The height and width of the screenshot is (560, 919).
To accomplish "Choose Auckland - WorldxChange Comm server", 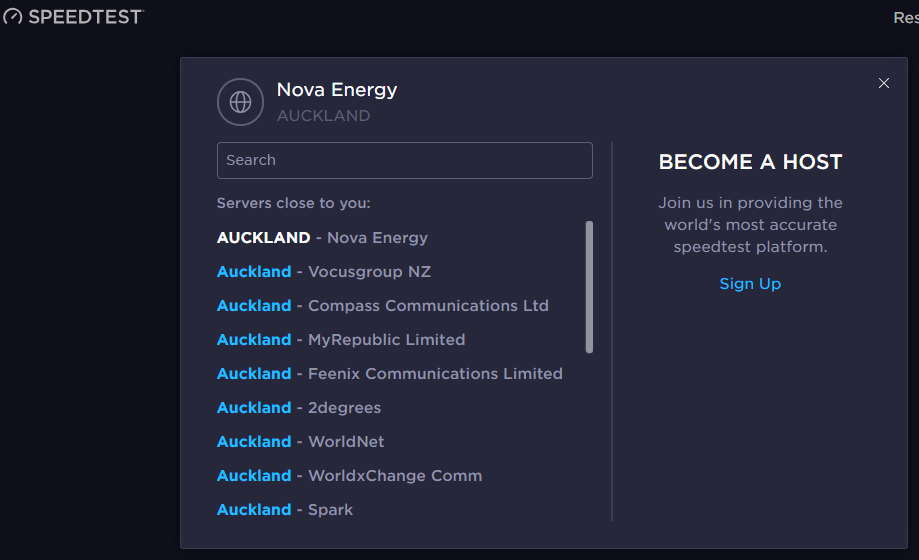I will click(349, 476).
